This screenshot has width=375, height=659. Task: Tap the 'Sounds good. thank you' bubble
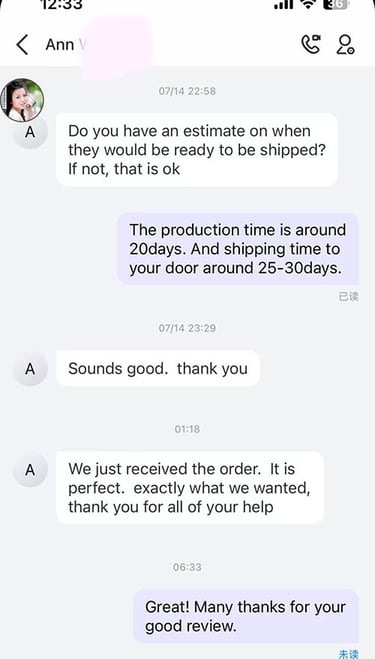[x=158, y=369]
